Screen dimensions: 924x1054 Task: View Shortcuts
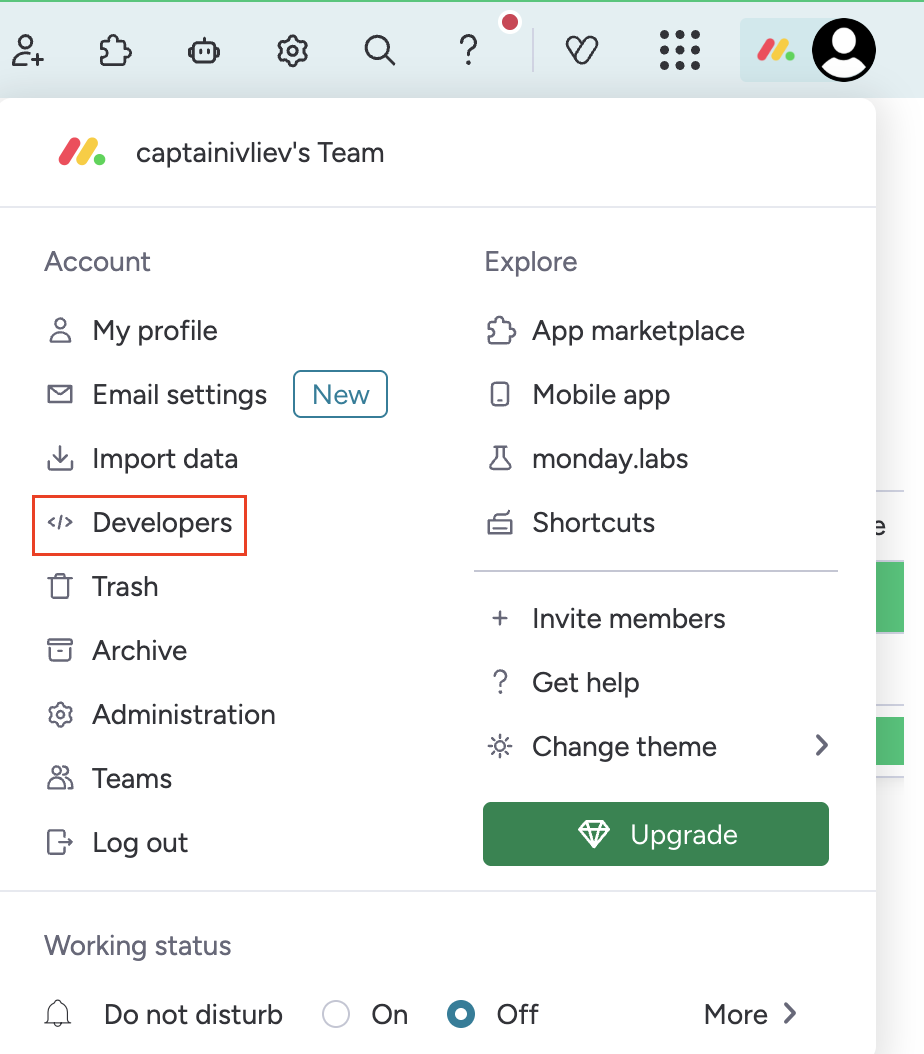click(x=593, y=523)
